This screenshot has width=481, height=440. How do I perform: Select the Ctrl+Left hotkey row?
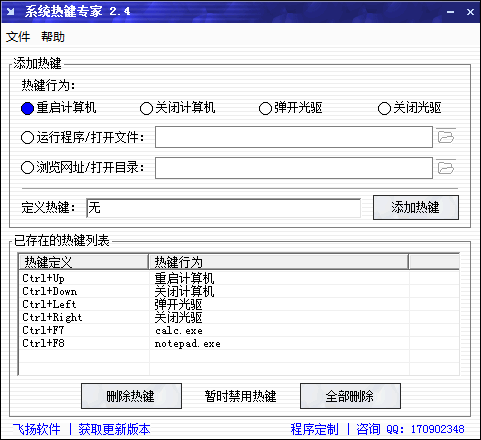click(x=239, y=304)
